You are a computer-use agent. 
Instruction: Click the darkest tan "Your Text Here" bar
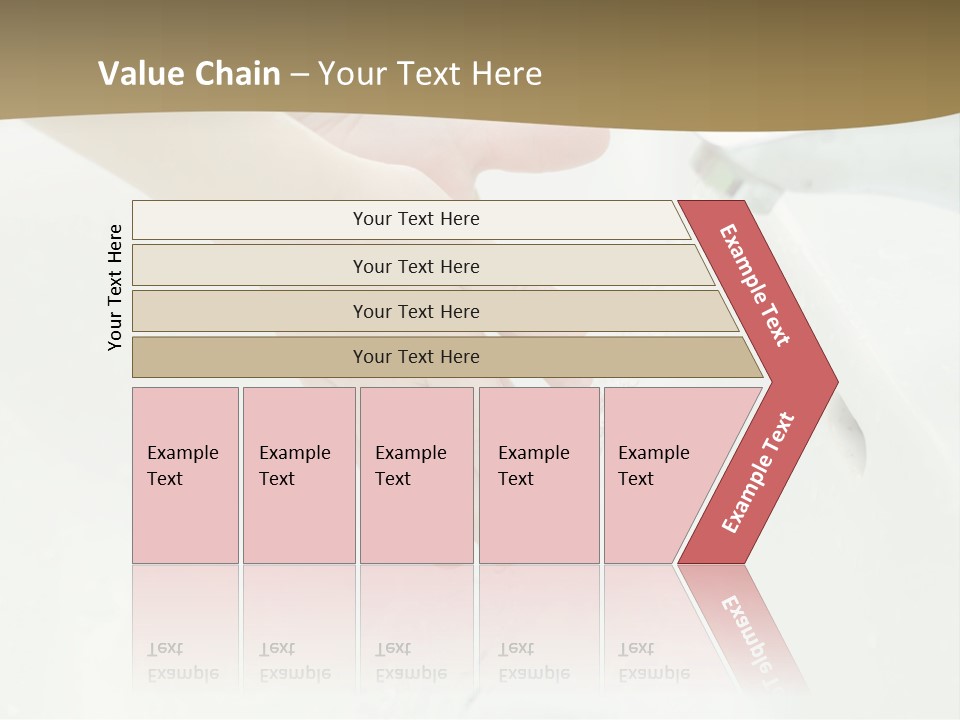447,357
